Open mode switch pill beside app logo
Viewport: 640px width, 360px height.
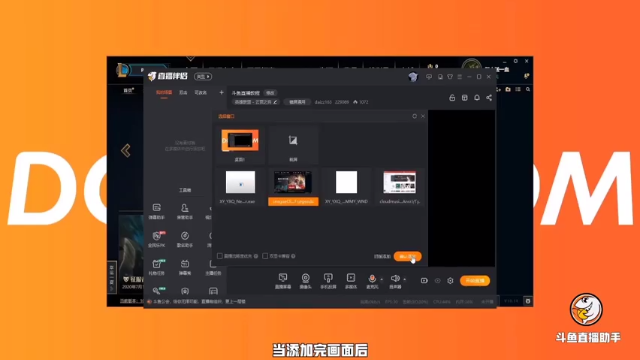coord(203,77)
